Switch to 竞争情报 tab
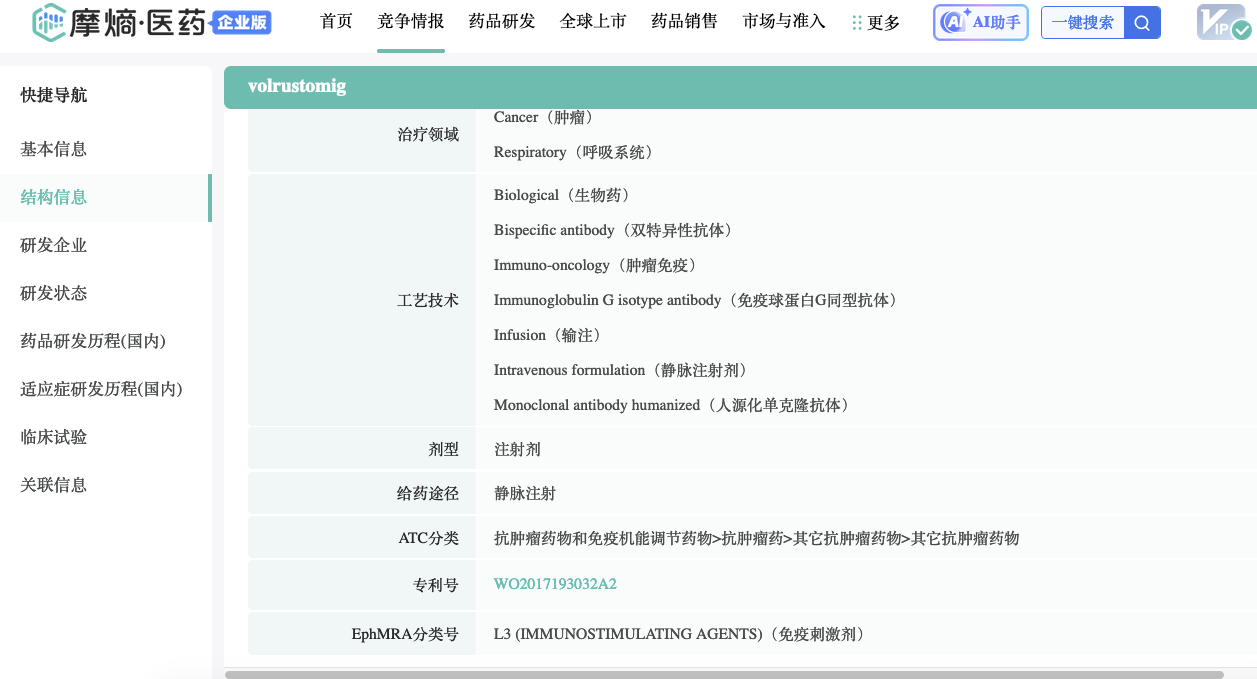The width and height of the screenshot is (1257, 679). [x=411, y=21]
